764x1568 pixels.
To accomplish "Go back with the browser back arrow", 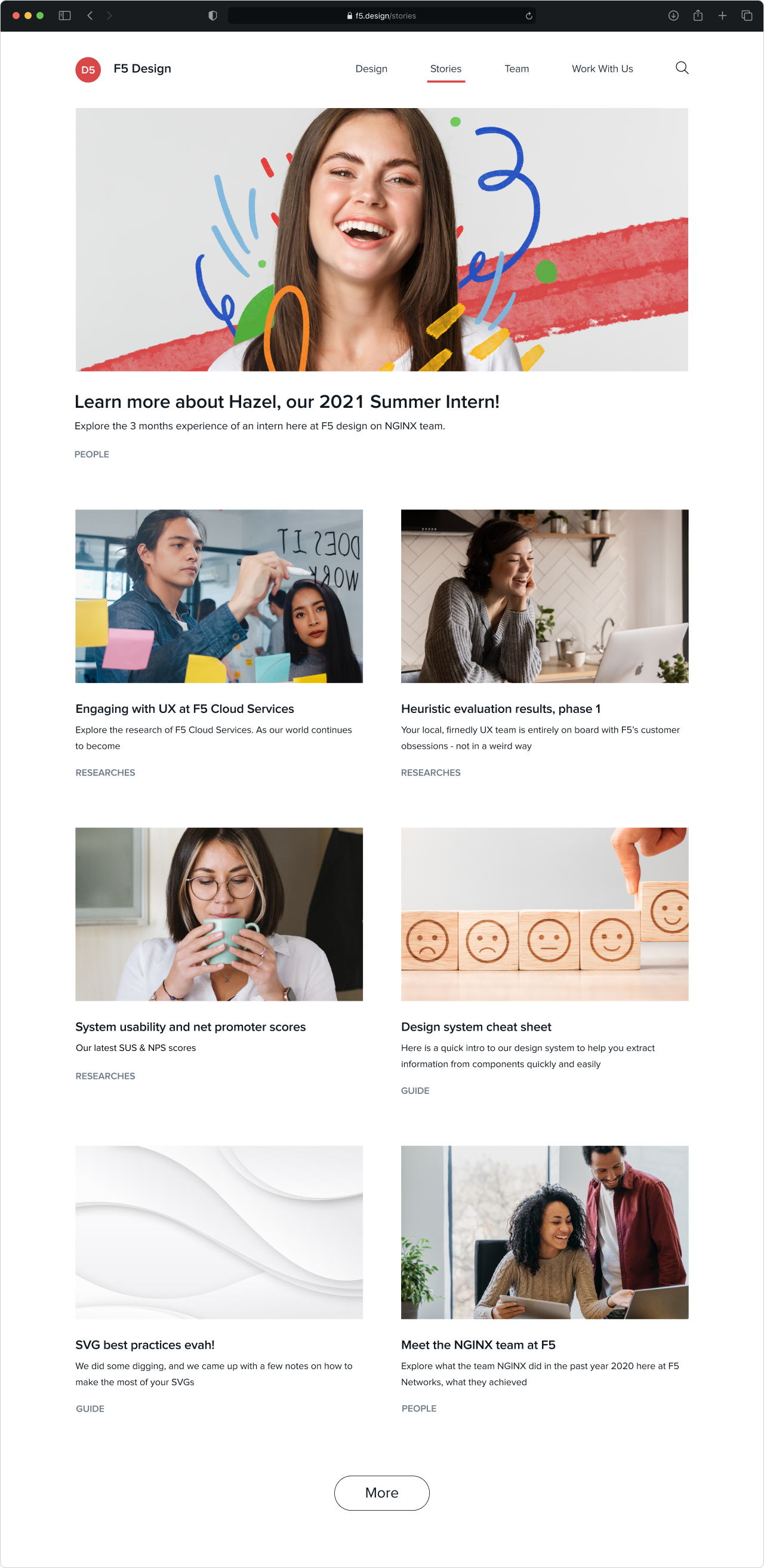I will click(x=90, y=16).
